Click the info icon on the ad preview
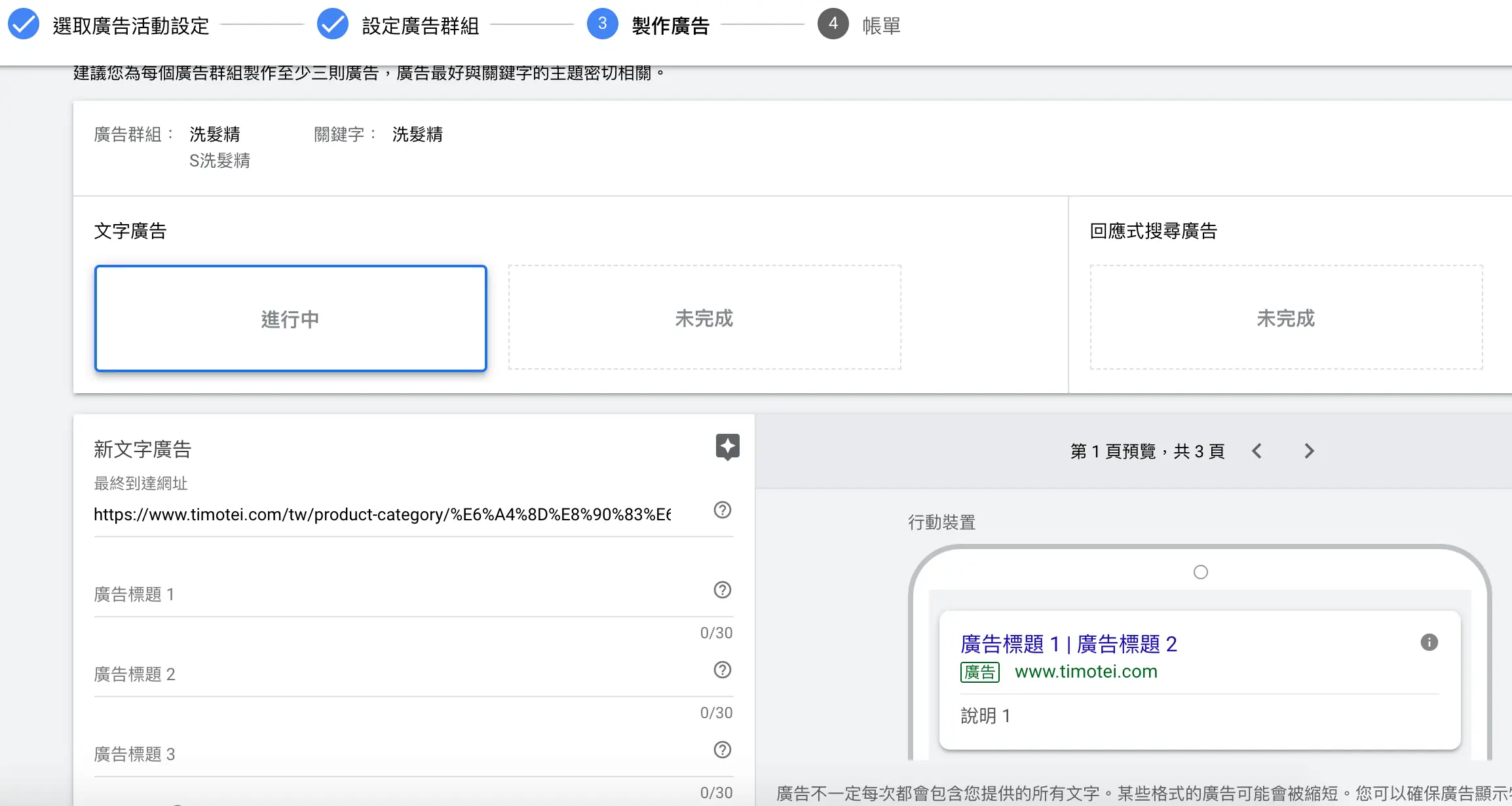Viewport: 1512px width, 806px height. click(1429, 642)
